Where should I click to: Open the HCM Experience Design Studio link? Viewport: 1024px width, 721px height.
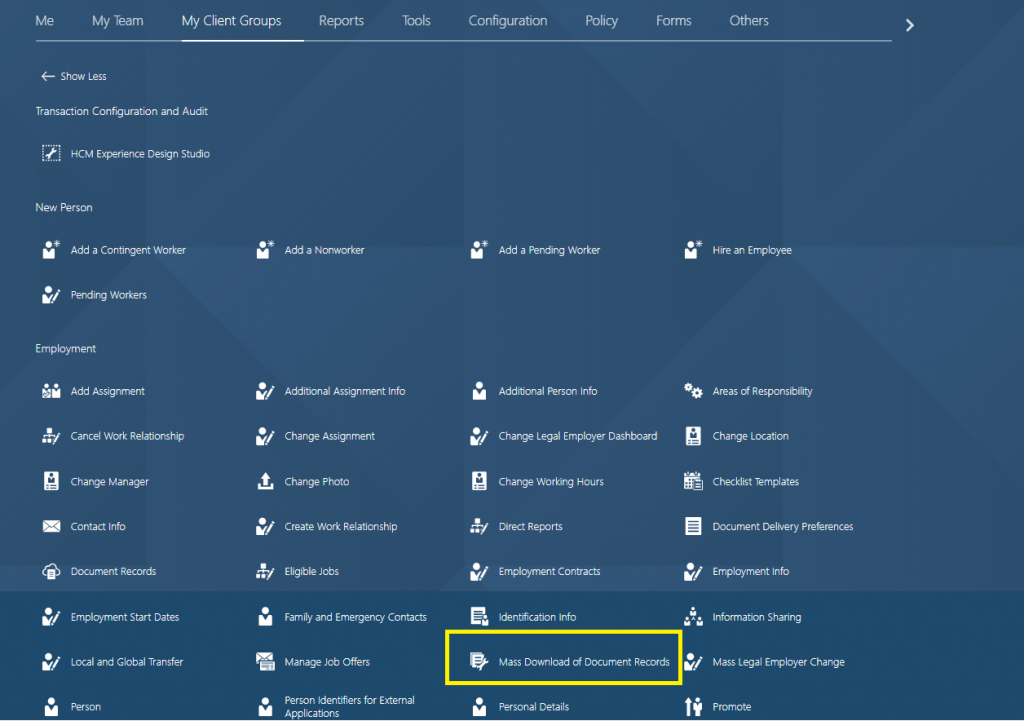(140, 154)
